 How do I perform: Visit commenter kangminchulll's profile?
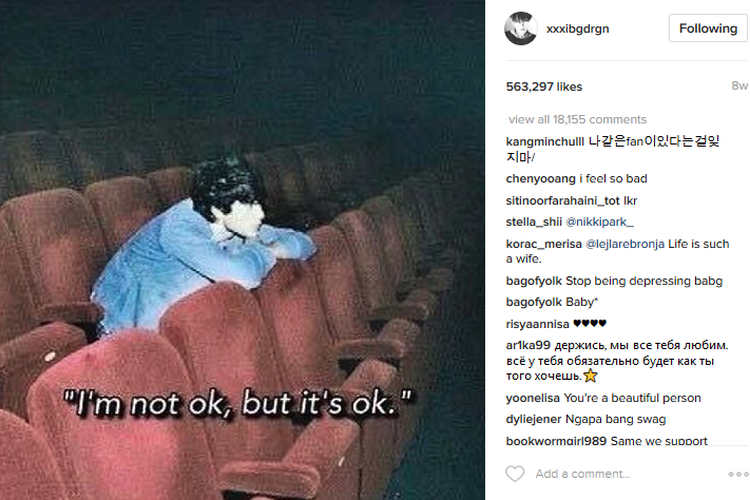[545, 142]
